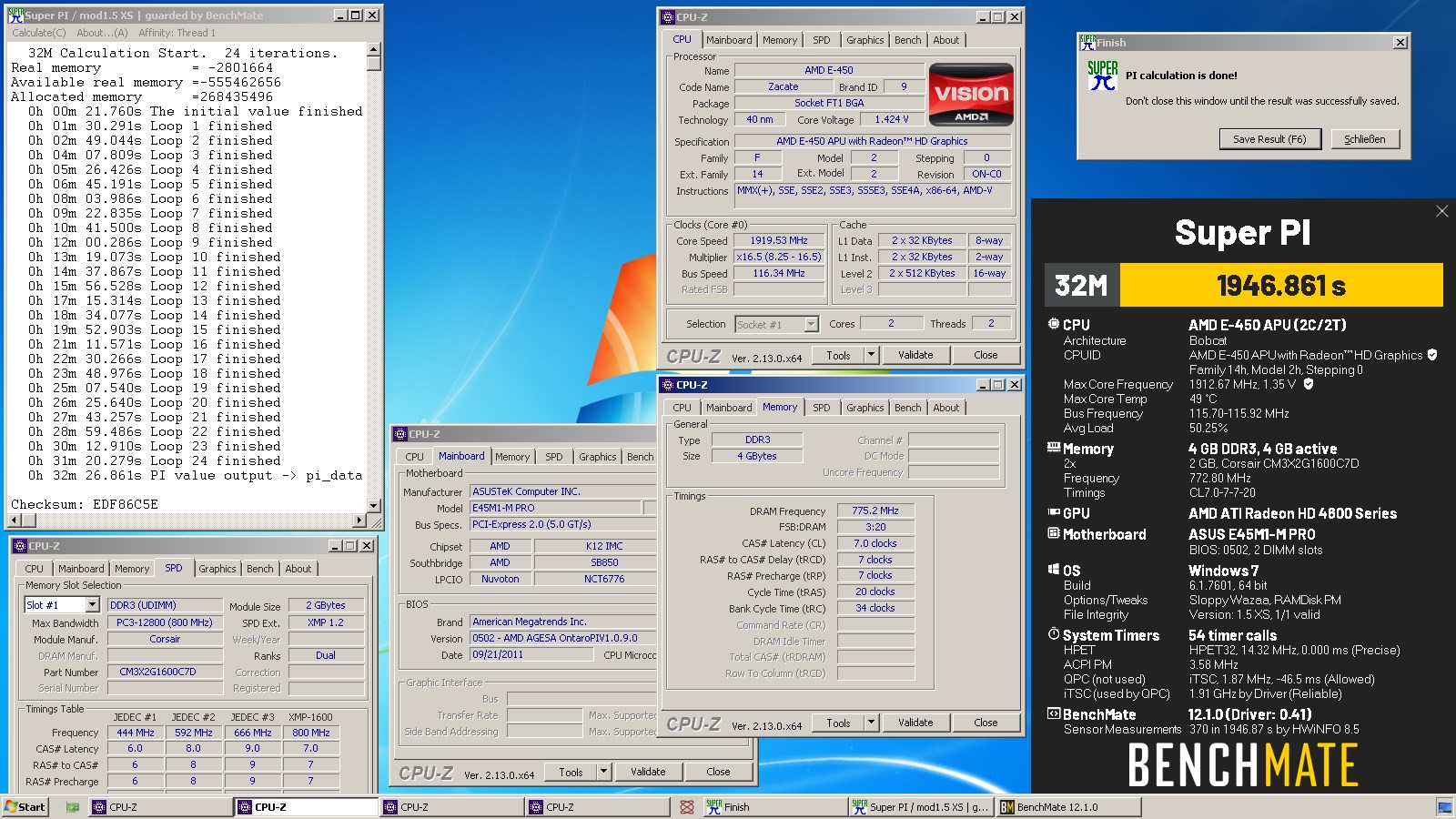Click the E45M1-M PRO model field
The height and width of the screenshot is (819, 1456).
tap(555, 508)
